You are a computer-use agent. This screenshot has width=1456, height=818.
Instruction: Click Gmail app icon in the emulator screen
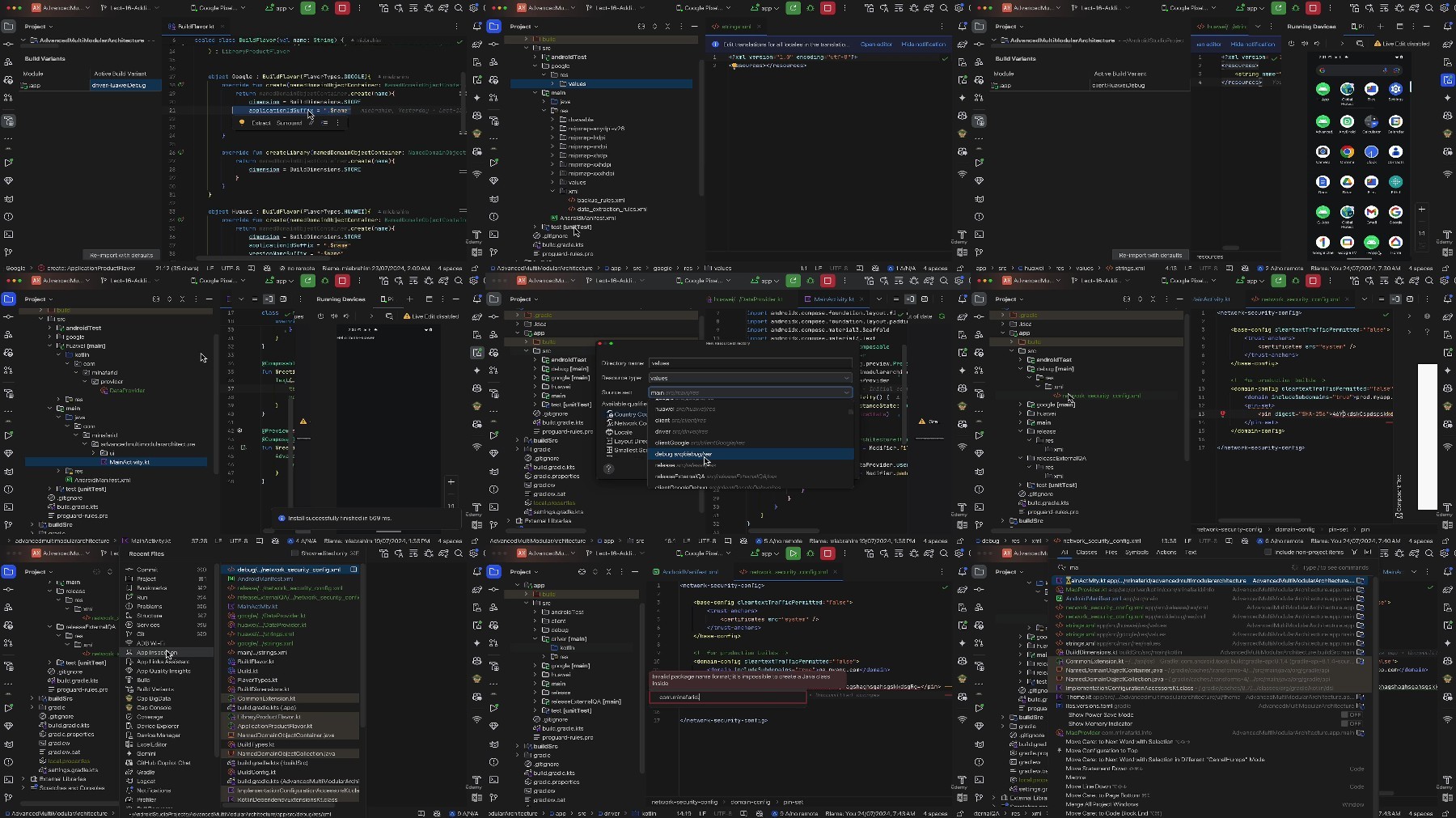coord(1371,212)
